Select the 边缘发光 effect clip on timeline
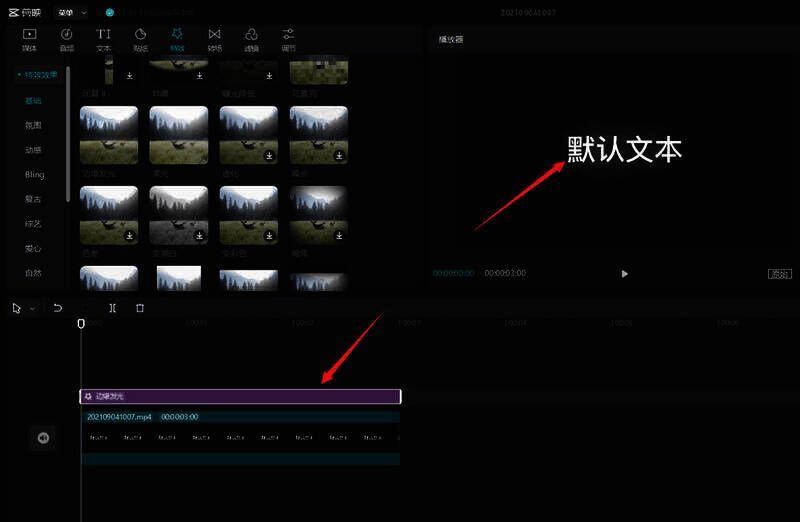This screenshot has height=522, width=800. coord(240,396)
